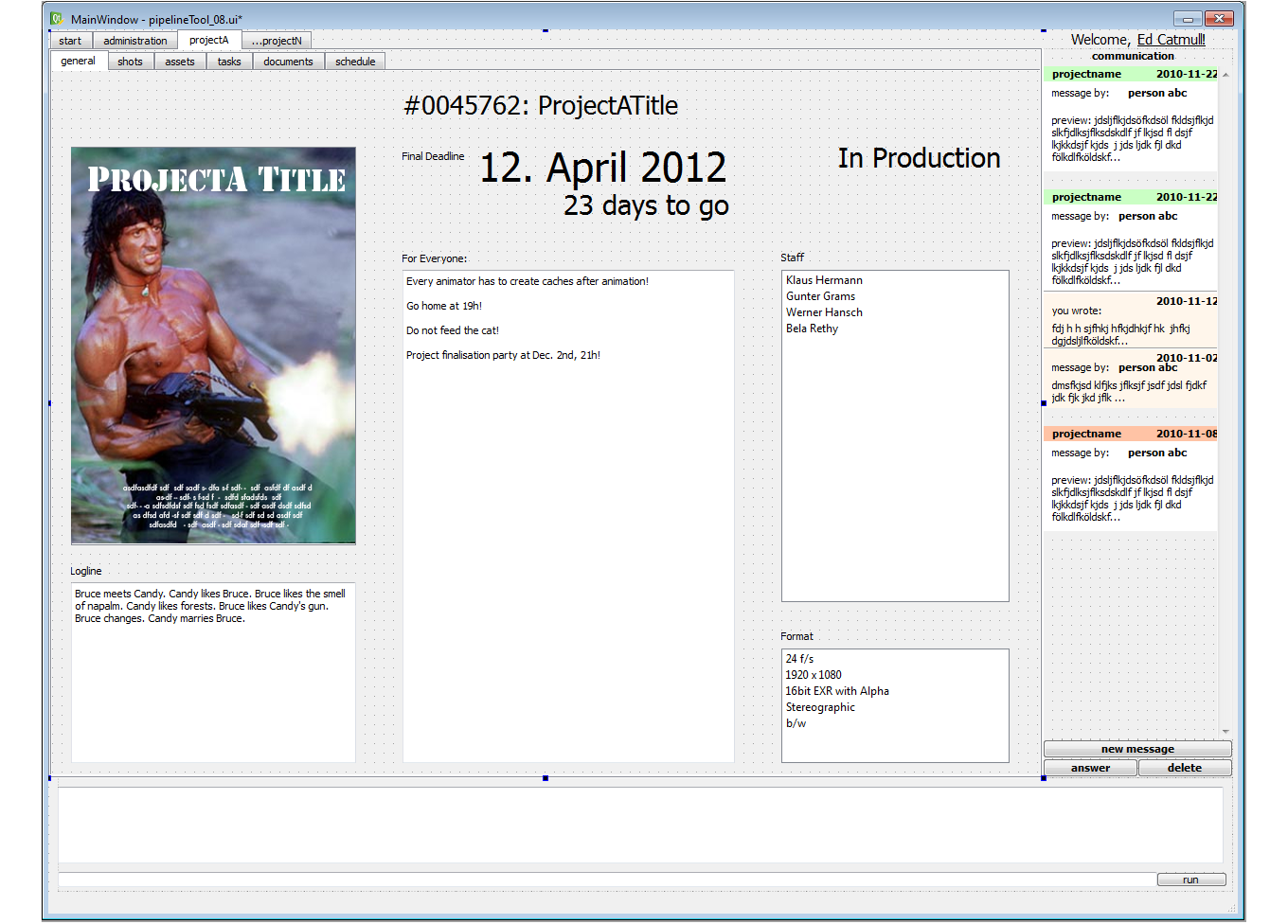The image size is (1288, 924).
Task: Click the 'Every animator has to create caches' notice
Action: (528, 281)
